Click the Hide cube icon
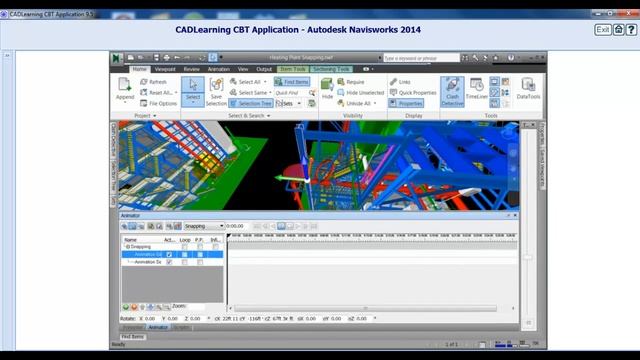This screenshot has height=360, width=640. pyautogui.click(x=327, y=85)
